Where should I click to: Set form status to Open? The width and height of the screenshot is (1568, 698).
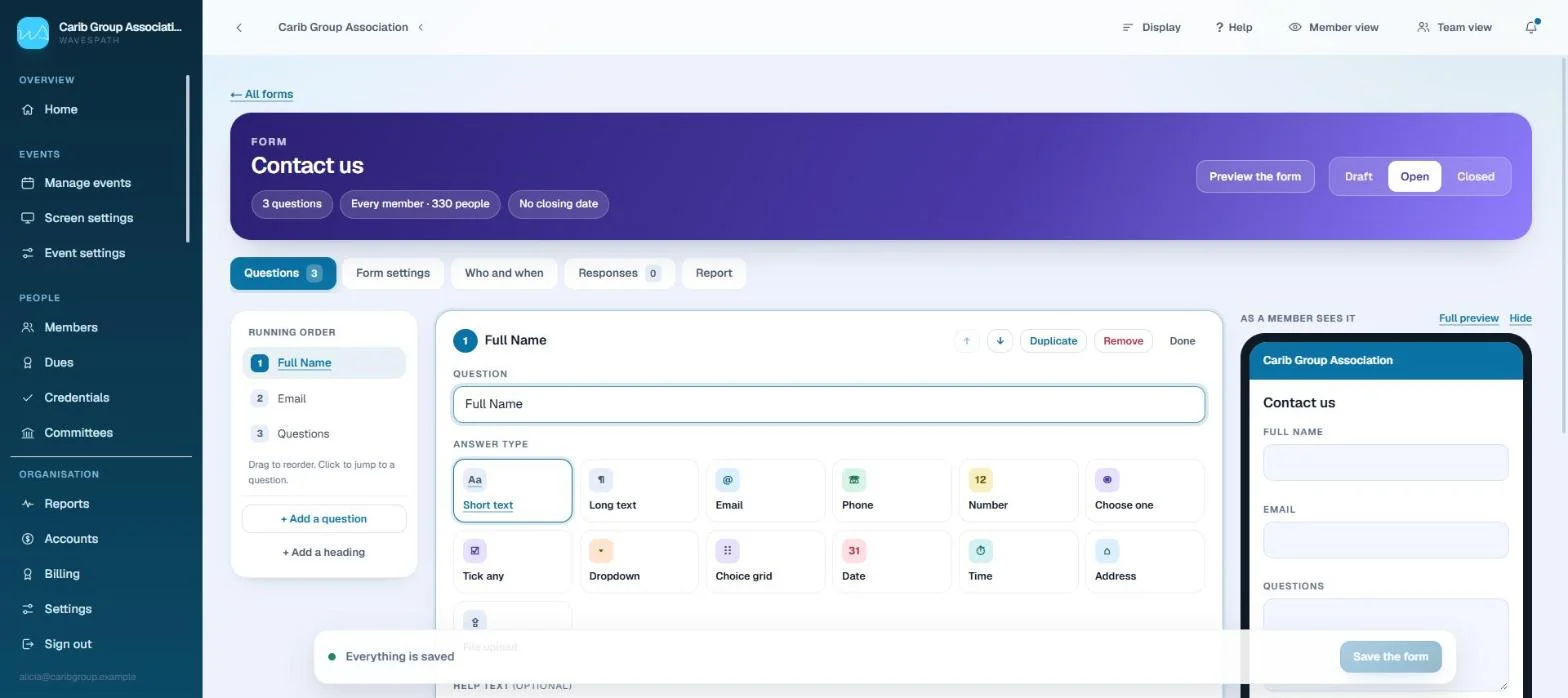click(1414, 176)
